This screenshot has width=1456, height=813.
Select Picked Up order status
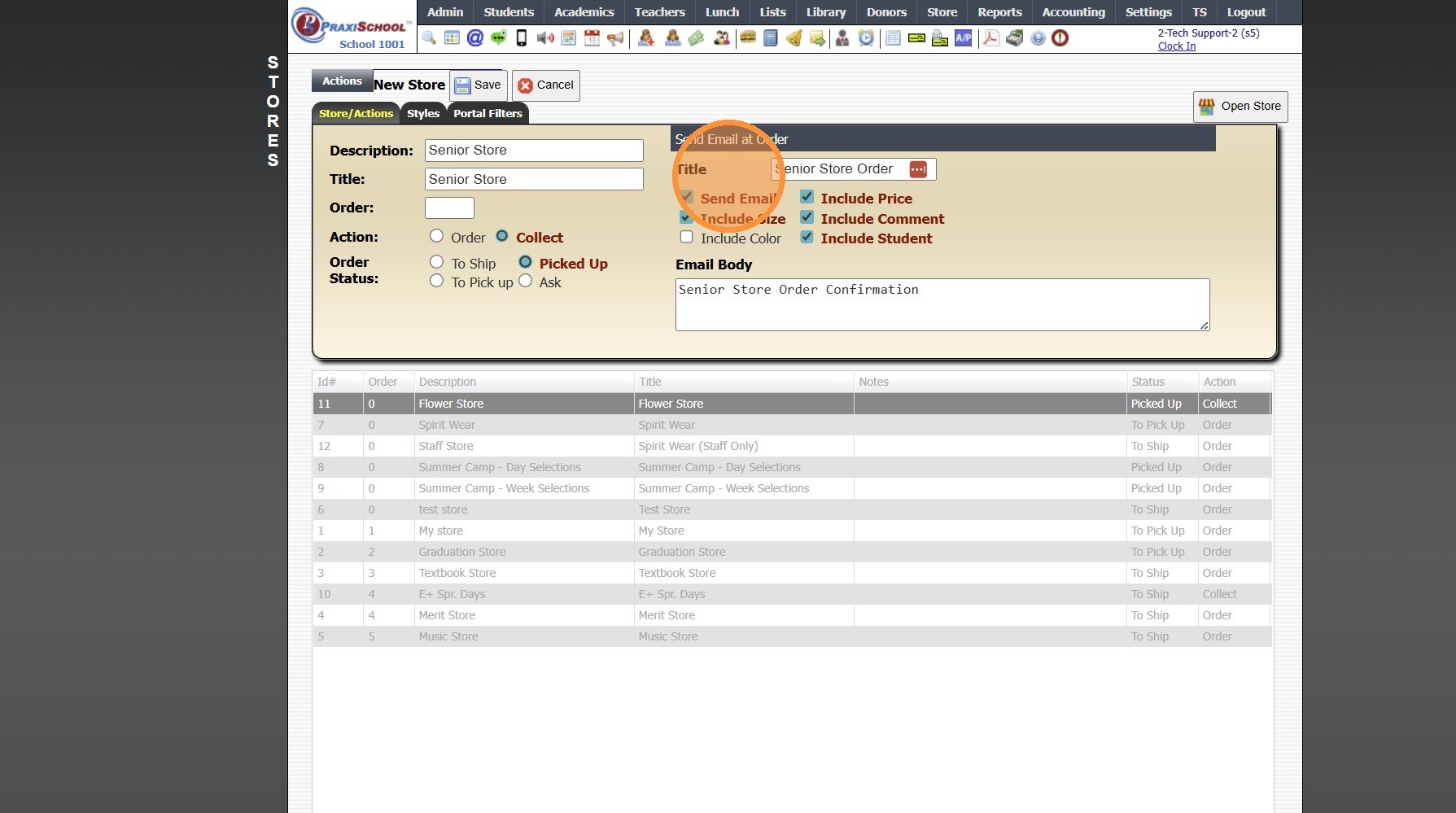pos(526,262)
